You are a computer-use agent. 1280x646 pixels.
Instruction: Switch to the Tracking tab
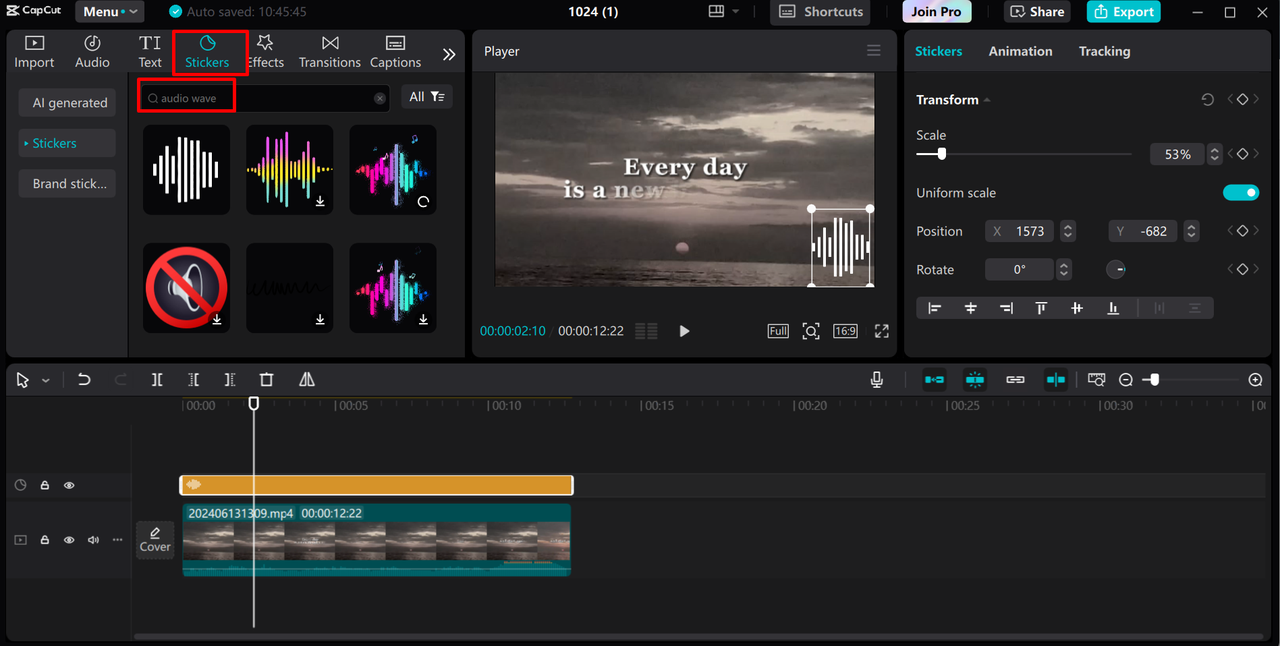tap(1104, 51)
